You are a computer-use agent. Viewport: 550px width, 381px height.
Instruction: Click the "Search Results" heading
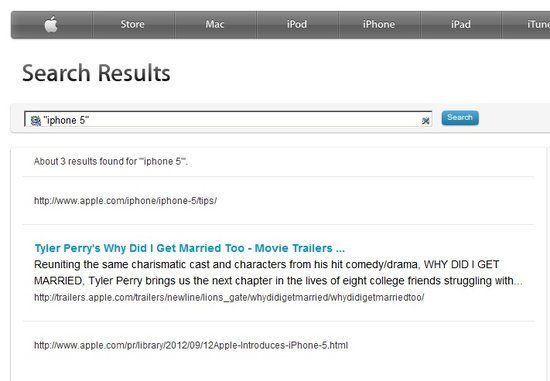click(x=96, y=73)
